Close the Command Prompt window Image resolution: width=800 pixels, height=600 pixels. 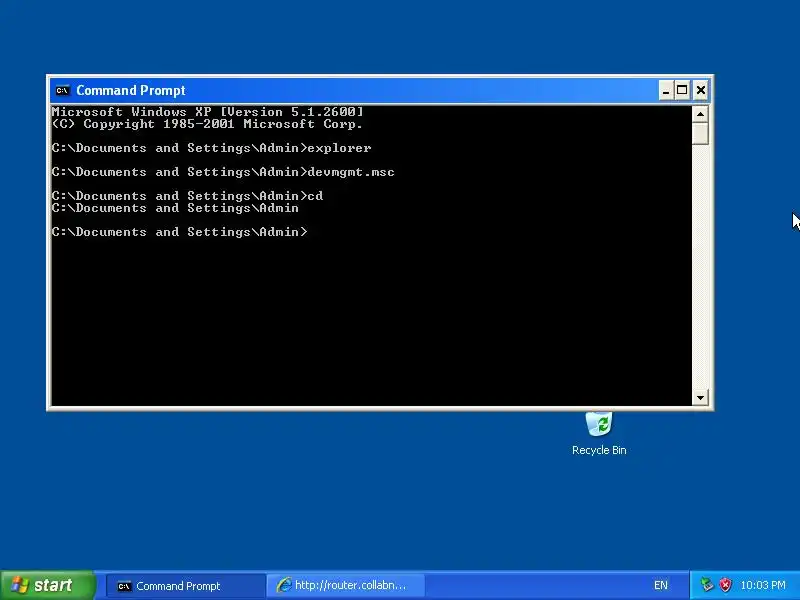click(701, 91)
